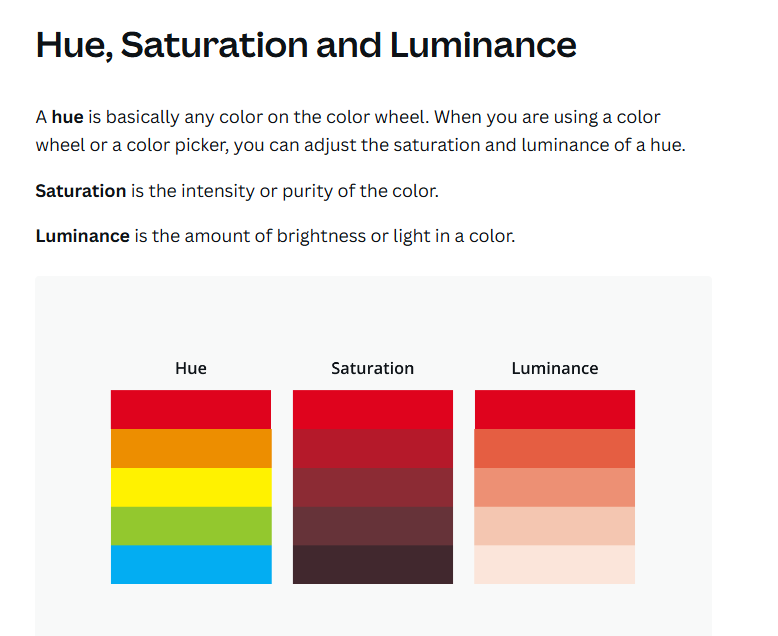Choose the light peach Luminance swatch
The width and height of the screenshot is (778, 636).
(555, 526)
